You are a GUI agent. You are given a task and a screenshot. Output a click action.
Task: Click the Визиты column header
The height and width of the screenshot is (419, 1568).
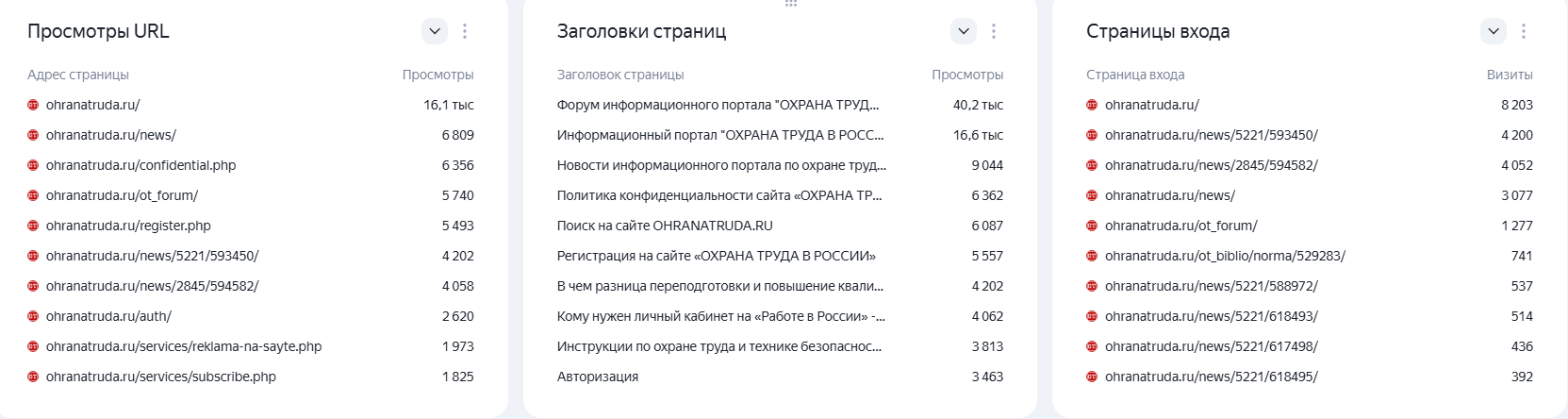1510,75
